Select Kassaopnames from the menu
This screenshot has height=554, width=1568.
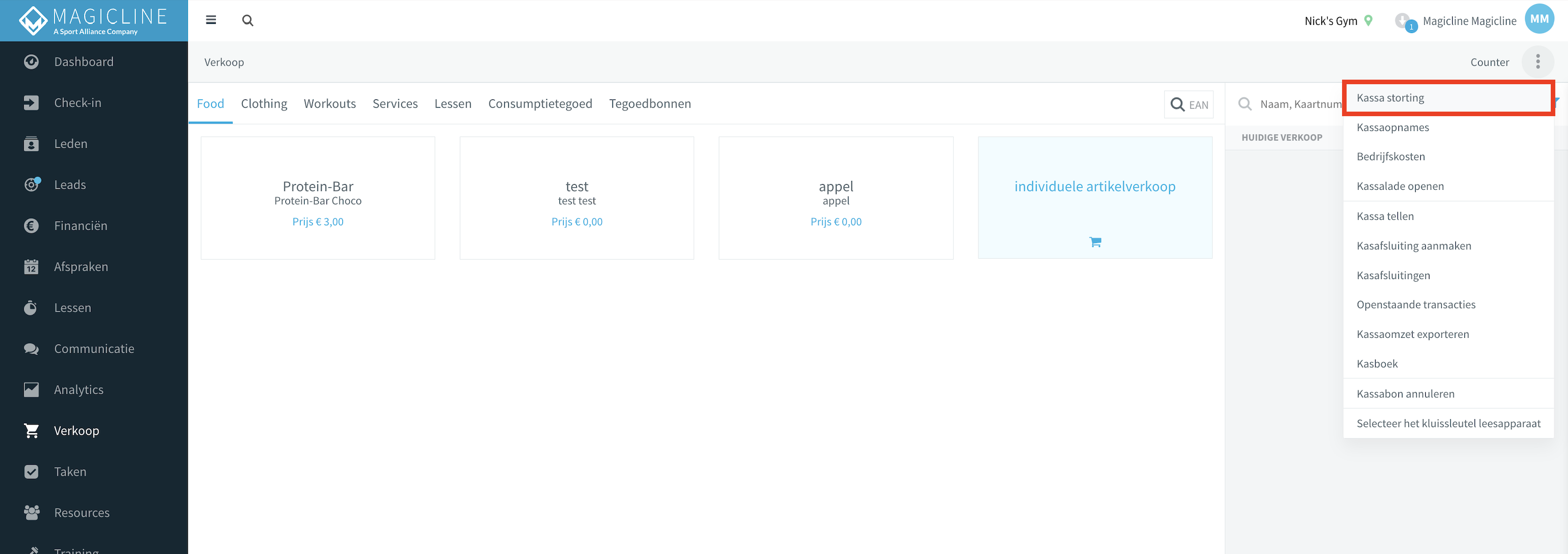(x=1448, y=127)
